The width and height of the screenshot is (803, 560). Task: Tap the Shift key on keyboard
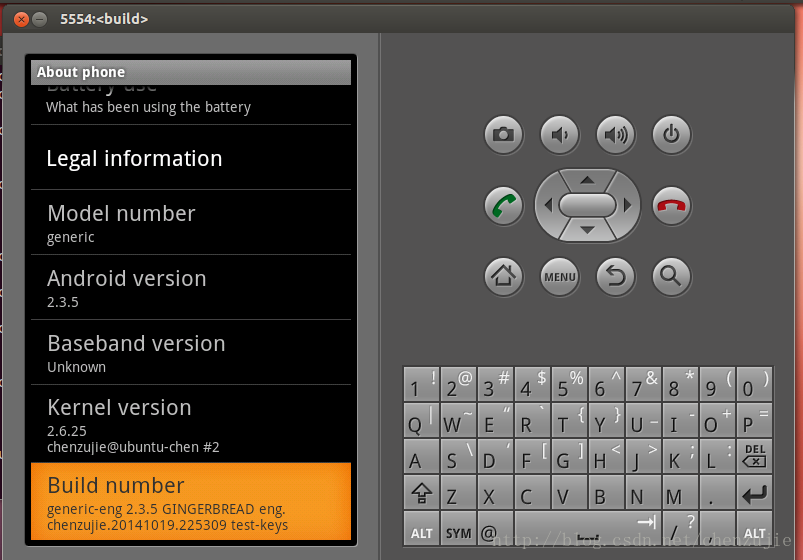click(x=421, y=492)
